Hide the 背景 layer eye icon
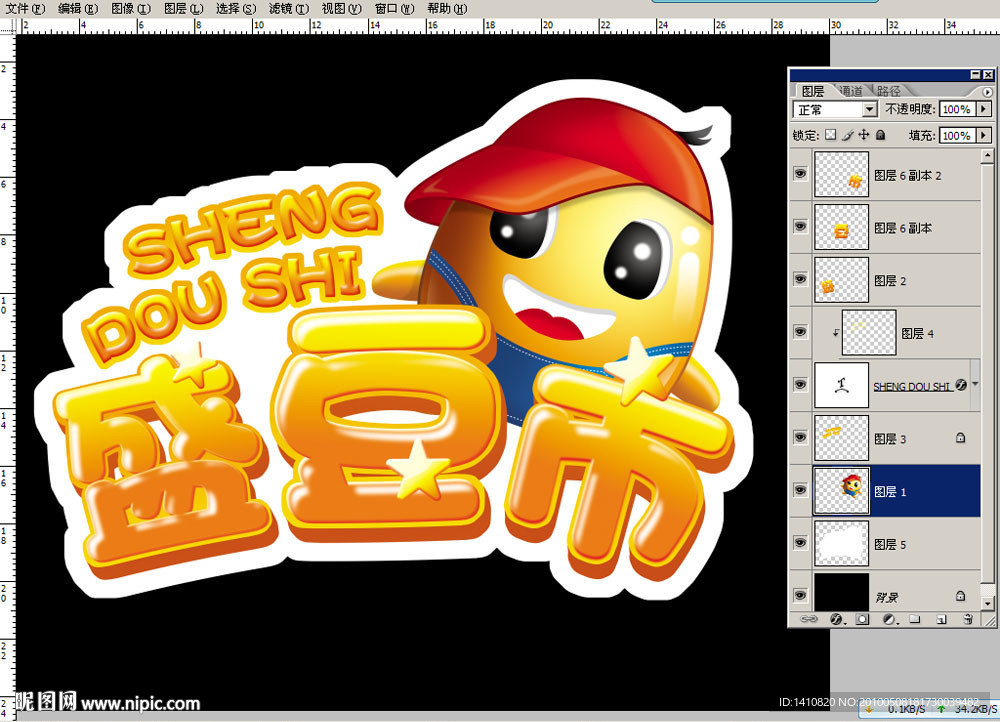 (x=800, y=596)
